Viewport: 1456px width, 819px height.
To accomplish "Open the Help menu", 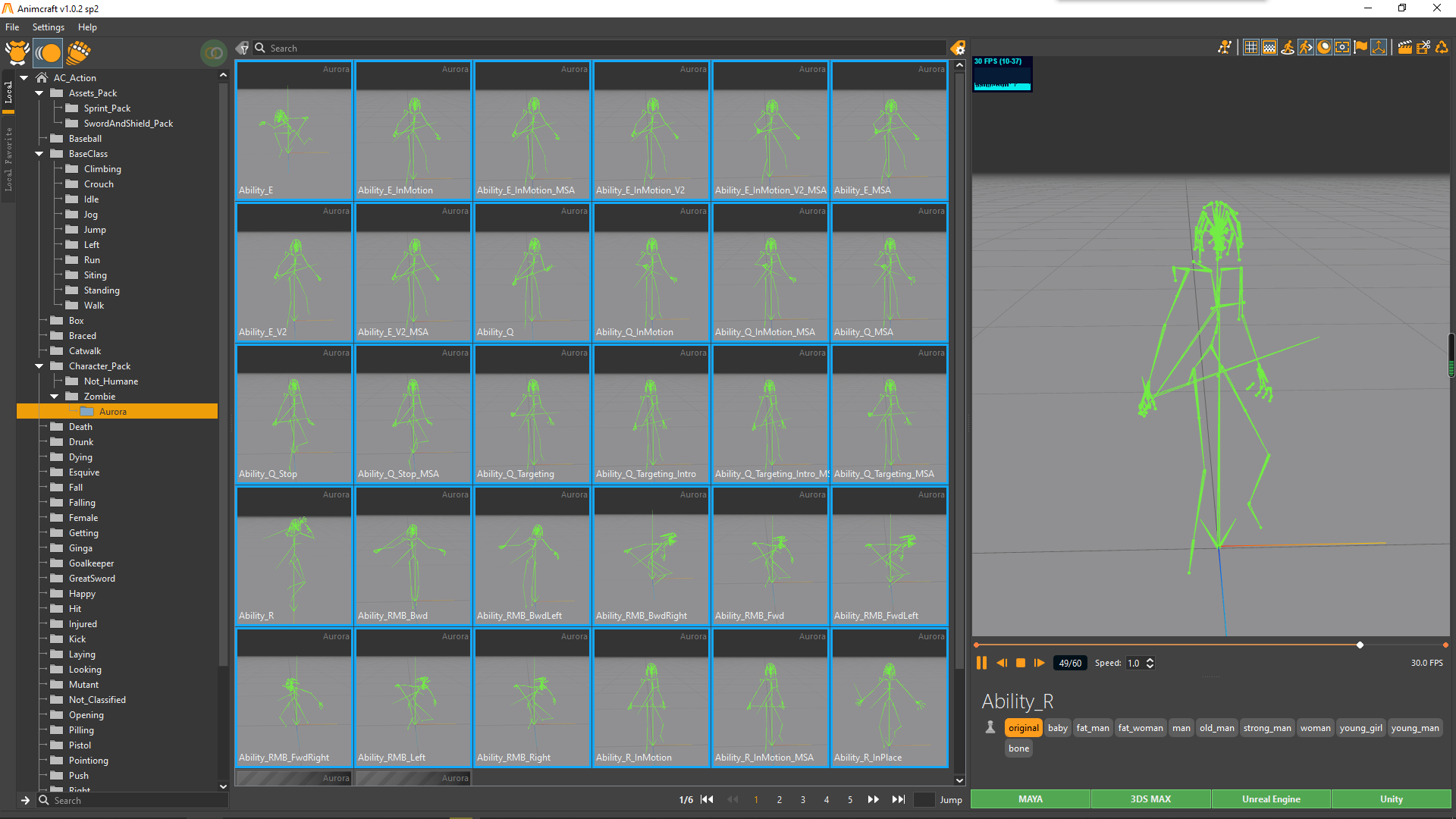I will [87, 27].
